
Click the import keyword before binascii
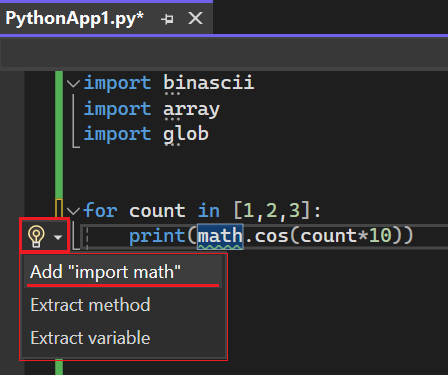pos(117,82)
